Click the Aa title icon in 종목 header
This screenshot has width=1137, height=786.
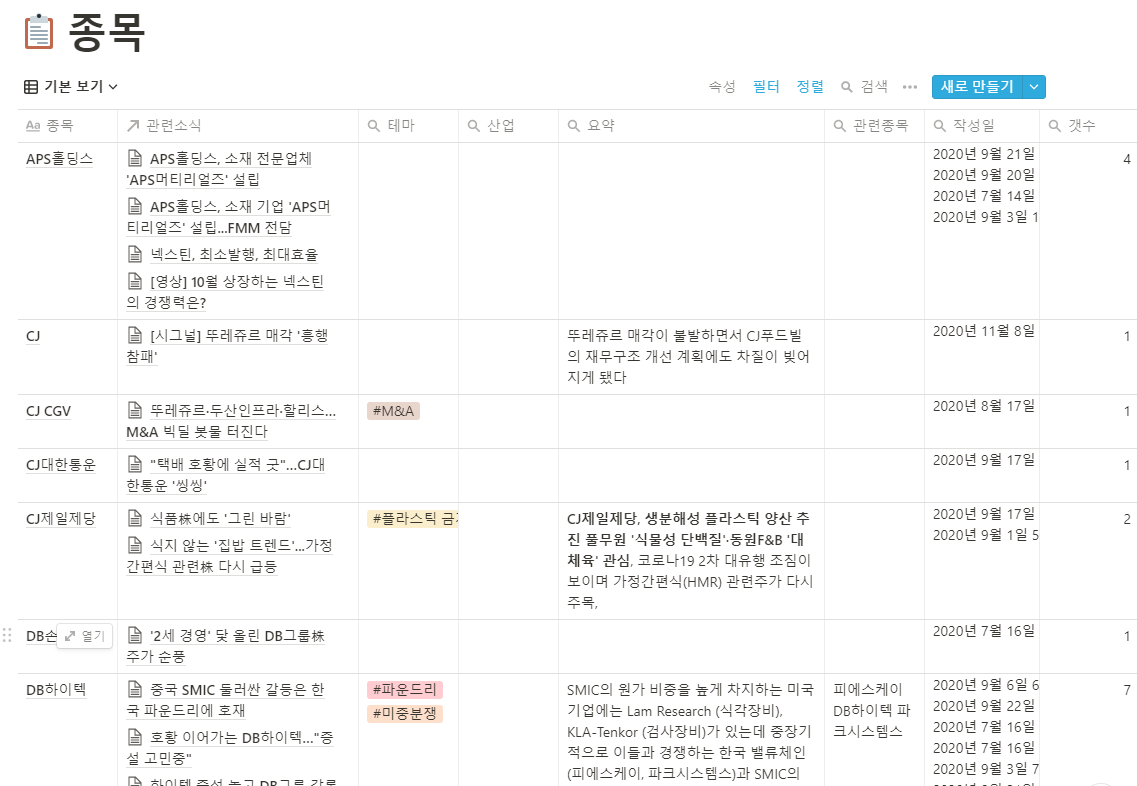click(x=33, y=126)
